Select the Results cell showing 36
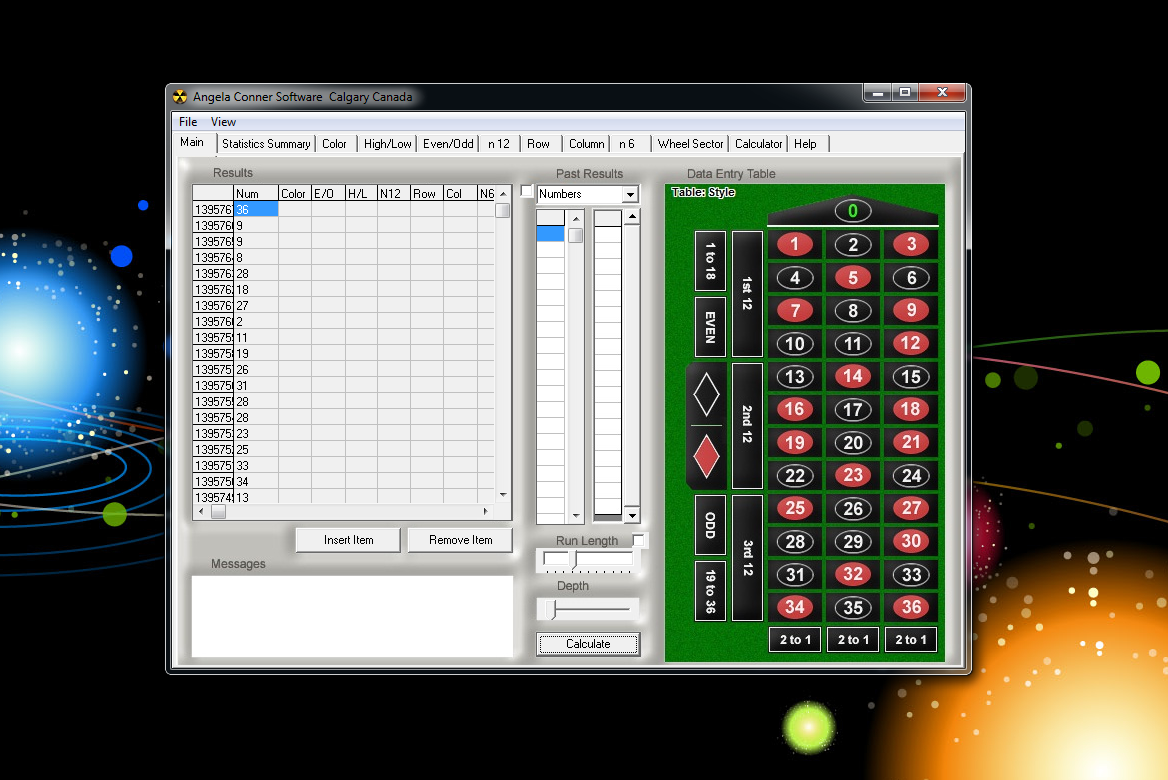 (x=256, y=210)
